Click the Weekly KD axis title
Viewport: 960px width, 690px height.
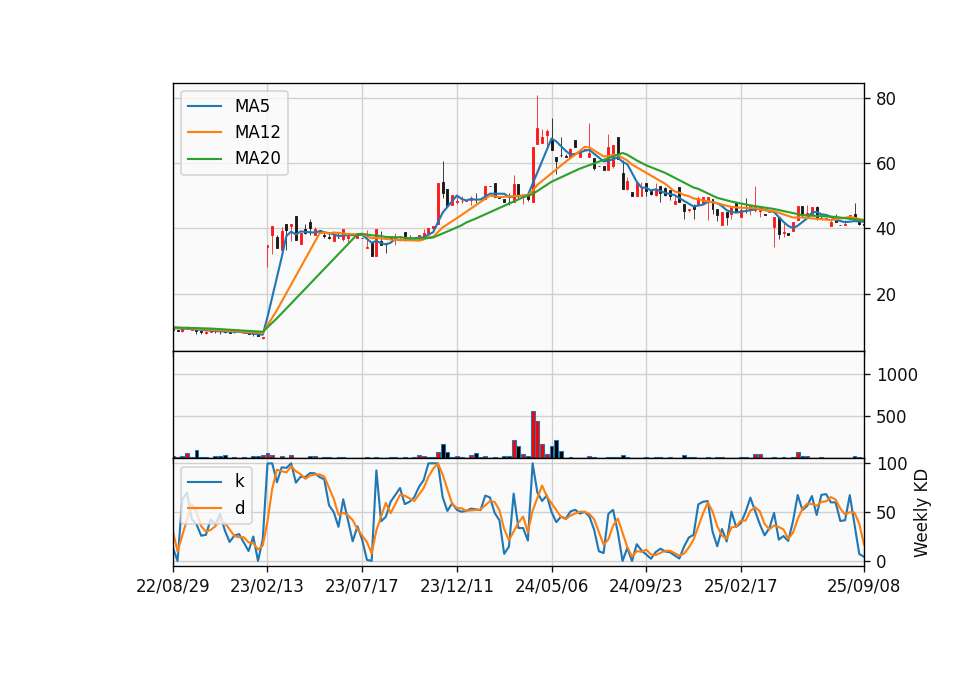point(921,513)
